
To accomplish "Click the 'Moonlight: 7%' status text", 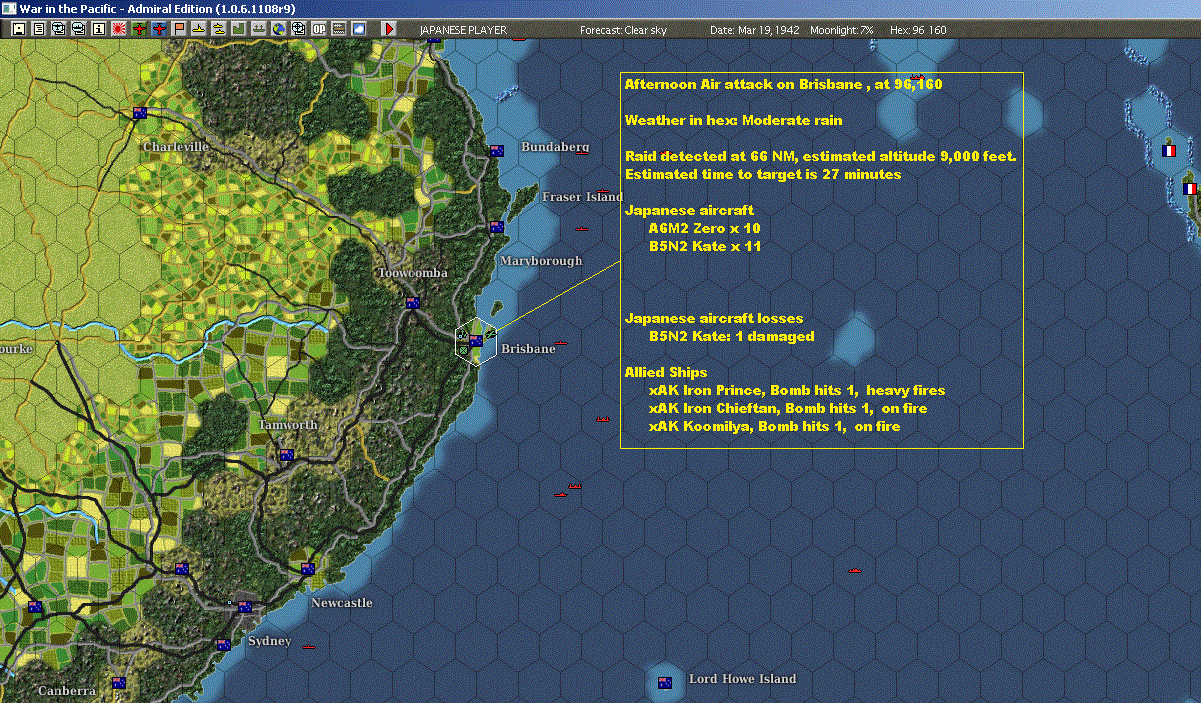I will [x=842, y=30].
